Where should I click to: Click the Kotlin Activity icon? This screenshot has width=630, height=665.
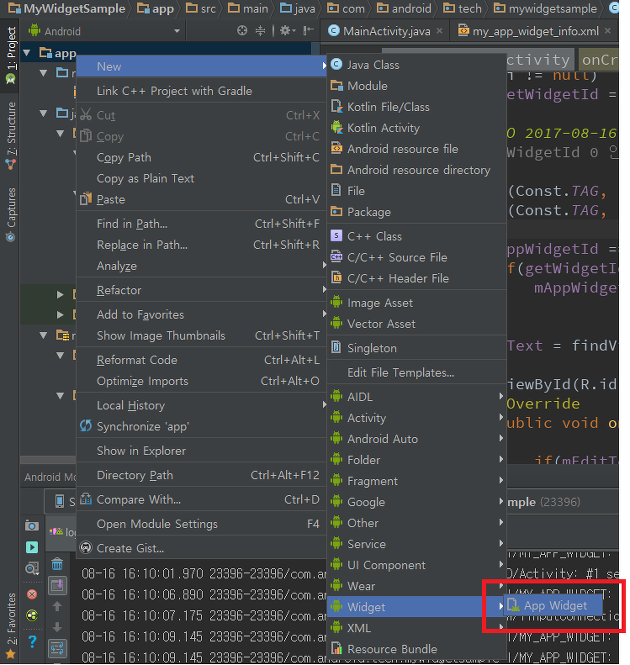[336, 127]
